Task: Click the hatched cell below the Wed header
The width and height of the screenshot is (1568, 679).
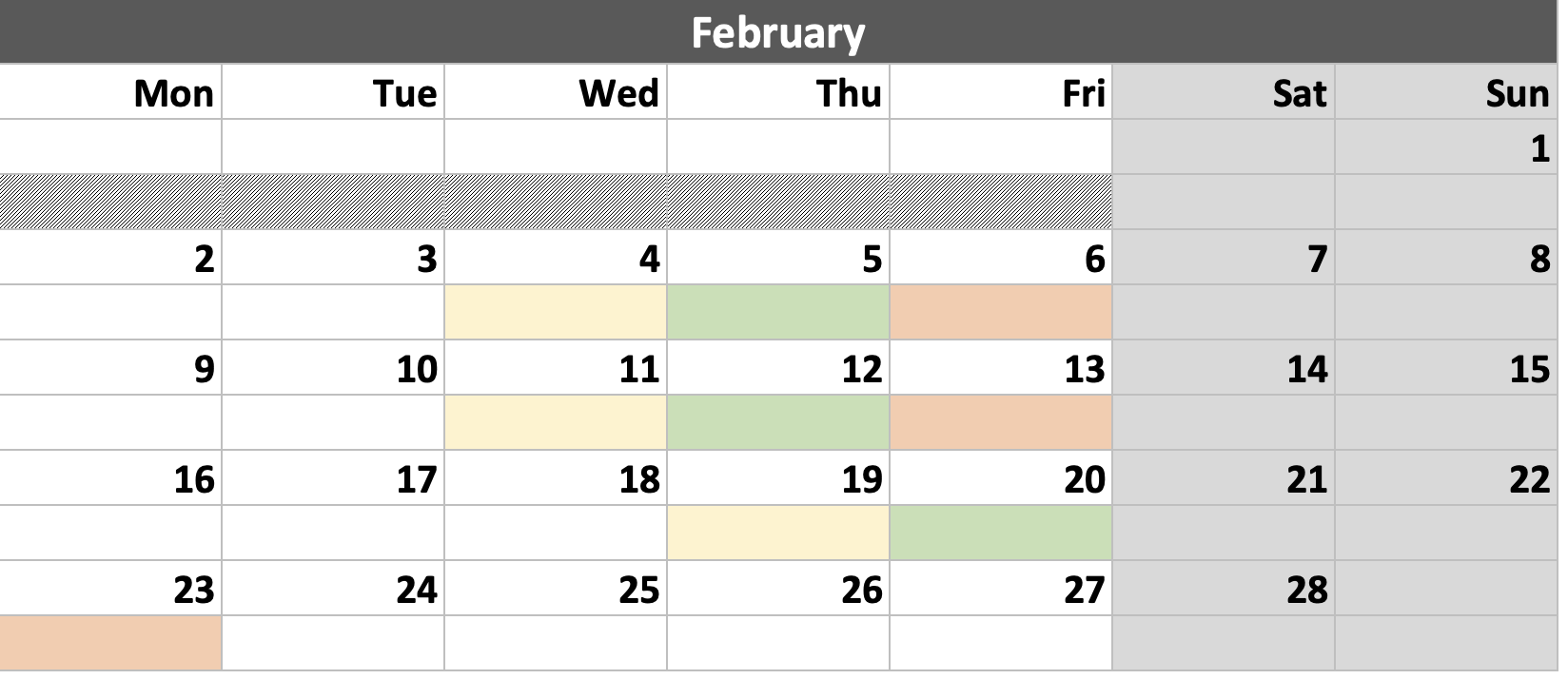Action: click(x=556, y=202)
